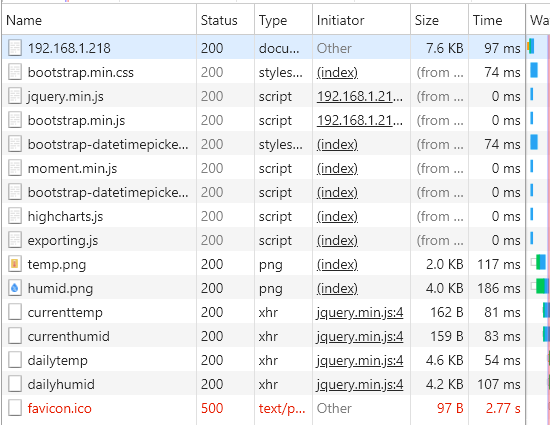This screenshot has height=425, width=550.
Task: Open the (index) initiator link for bootstrap.min.css
Action: 337,72
